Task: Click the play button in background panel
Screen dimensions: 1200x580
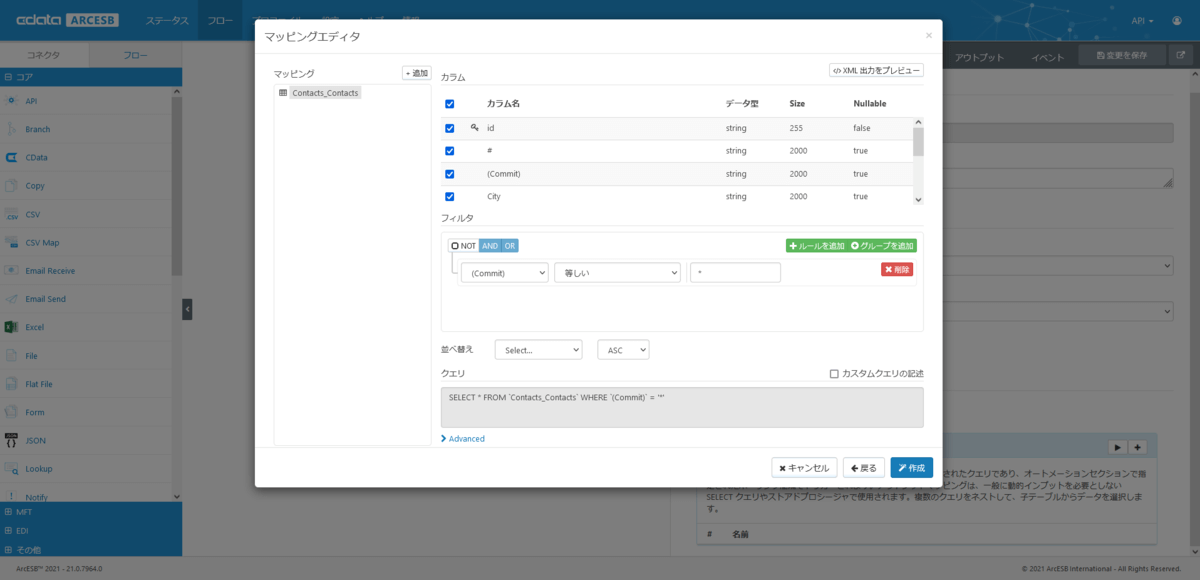Action: tap(1119, 447)
